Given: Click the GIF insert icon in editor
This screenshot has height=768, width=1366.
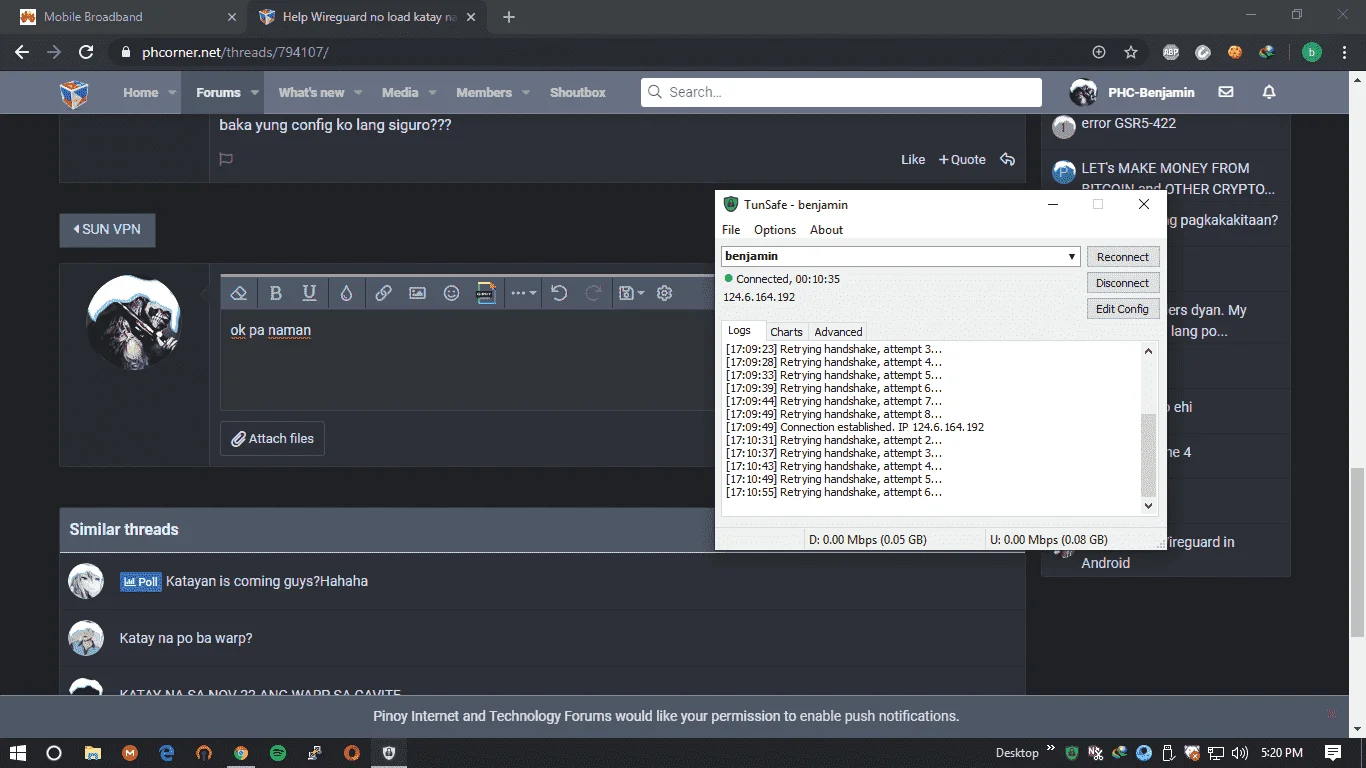Looking at the screenshot, I should point(486,293).
